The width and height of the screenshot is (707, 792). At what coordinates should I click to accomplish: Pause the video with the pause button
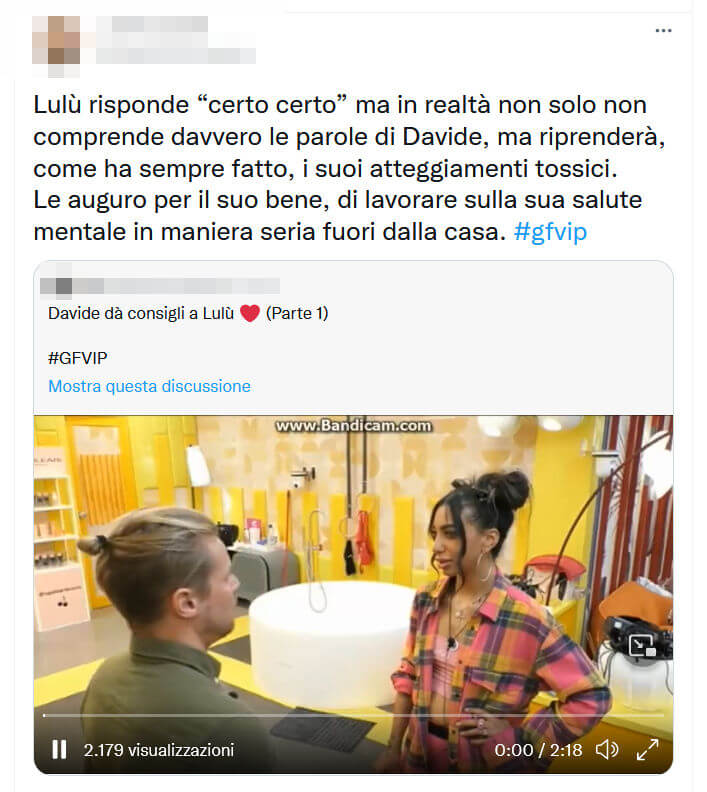click(59, 750)
